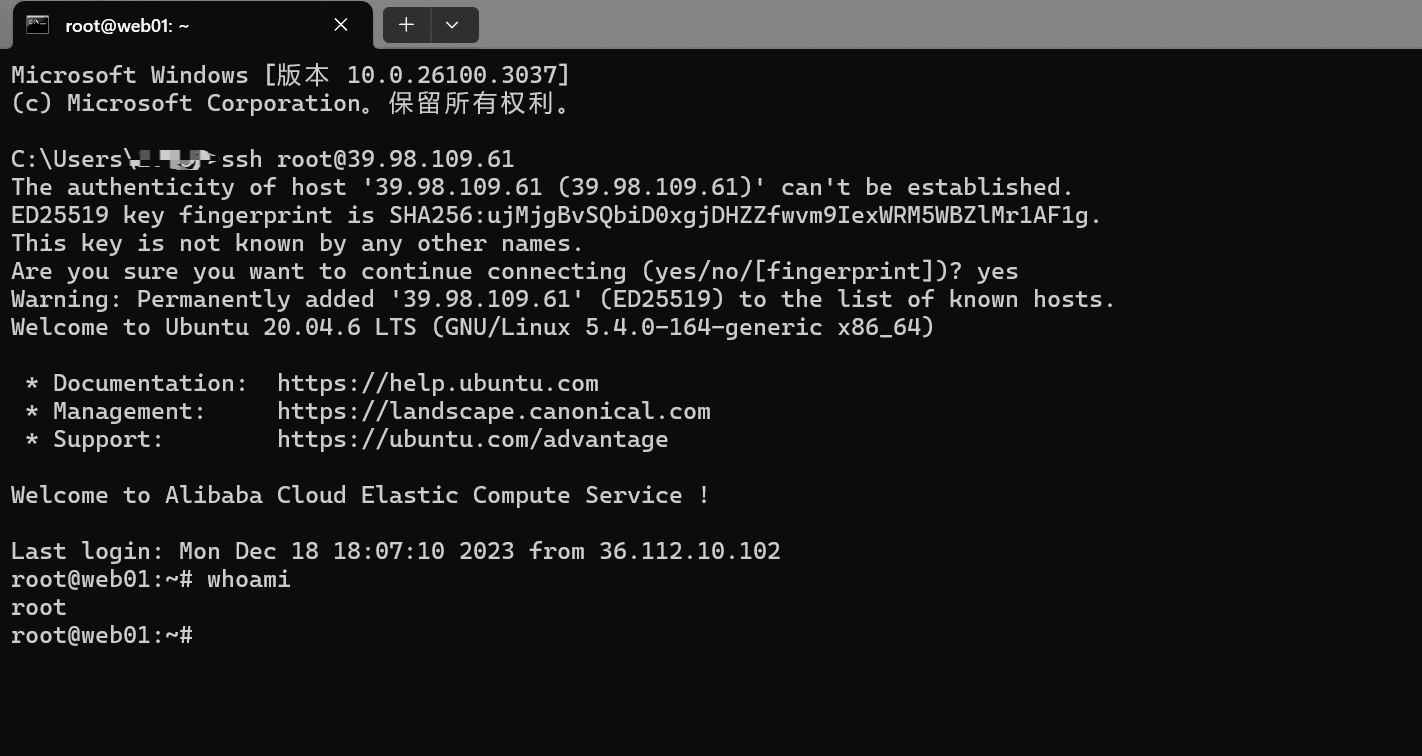This screenshot has height=756, width=1422.
Task: Select the root@web01: ~ tab title
Action: pyautogui.click(x=127, y=26)
